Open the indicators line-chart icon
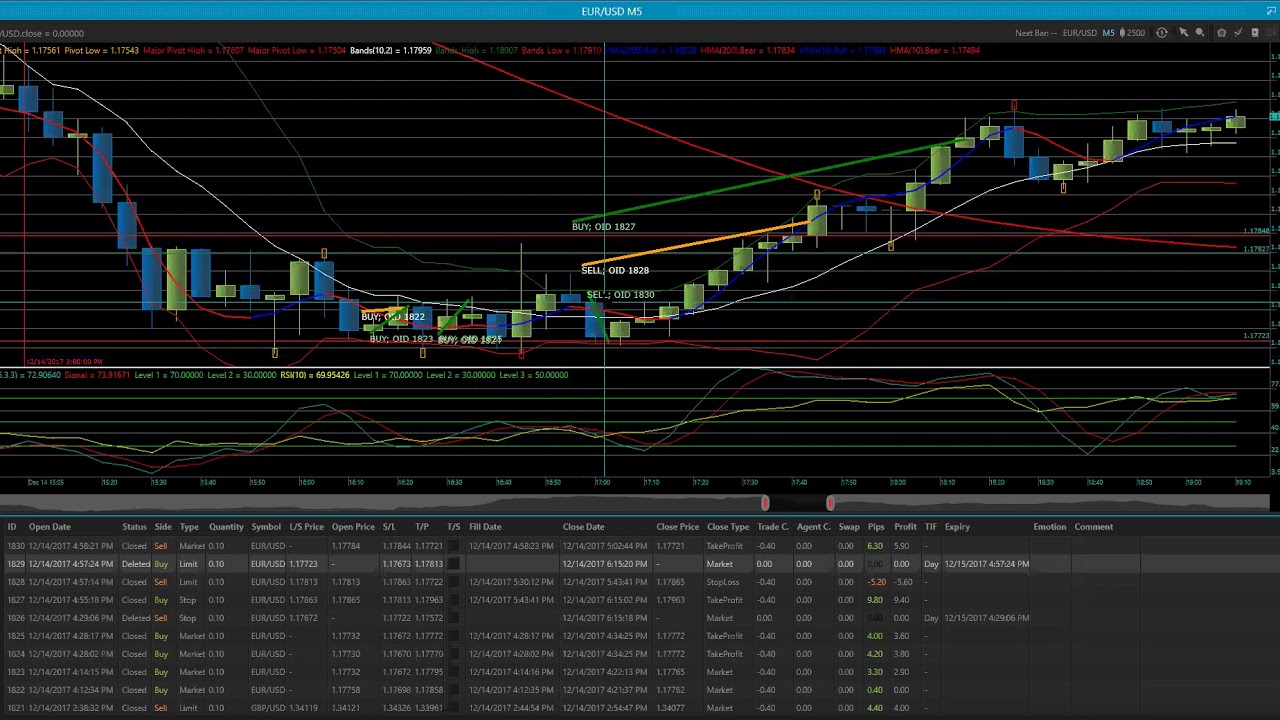This screenshot has height=720, width=1280. click(x=1238, y=33)
